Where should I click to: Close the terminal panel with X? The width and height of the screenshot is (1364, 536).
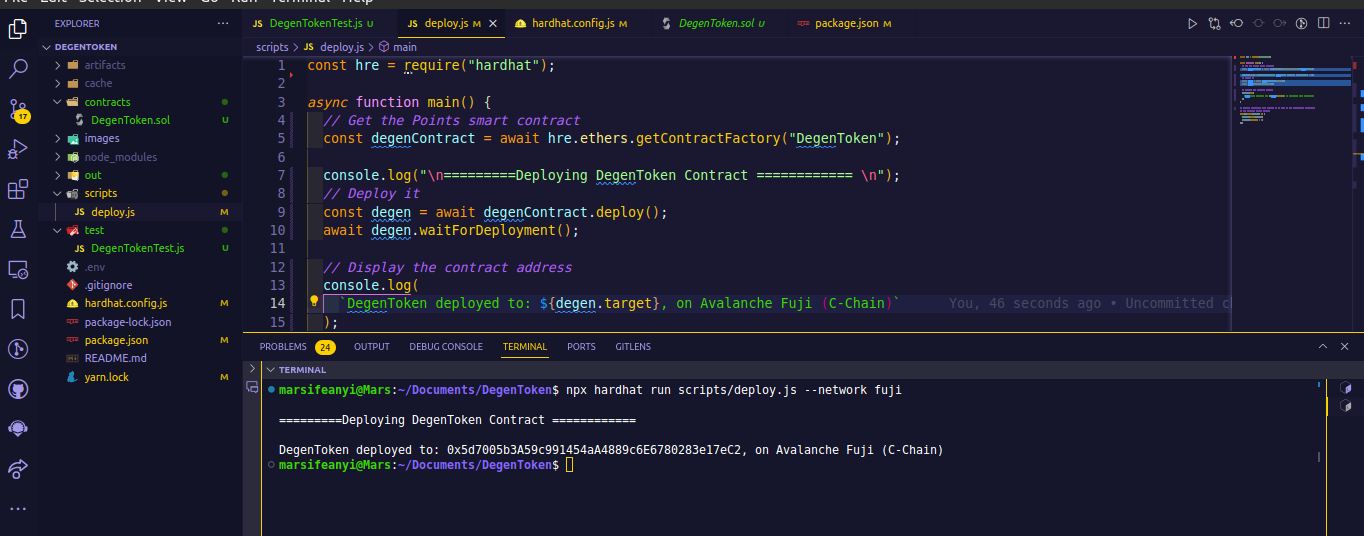1346,346
